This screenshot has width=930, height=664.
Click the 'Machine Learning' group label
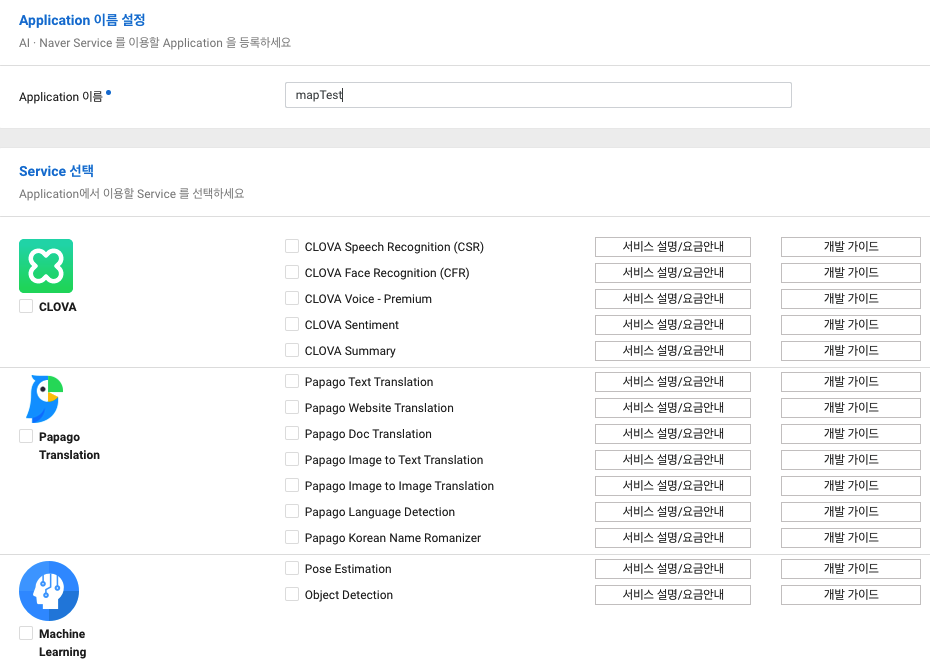pos(62,643)
